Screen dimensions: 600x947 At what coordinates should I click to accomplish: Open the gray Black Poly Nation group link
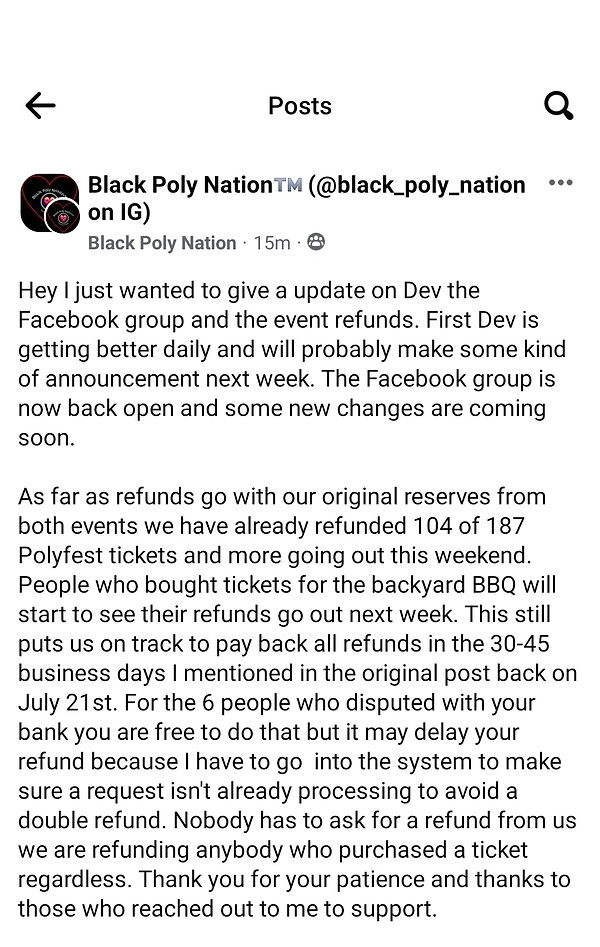tap(162, 243)
